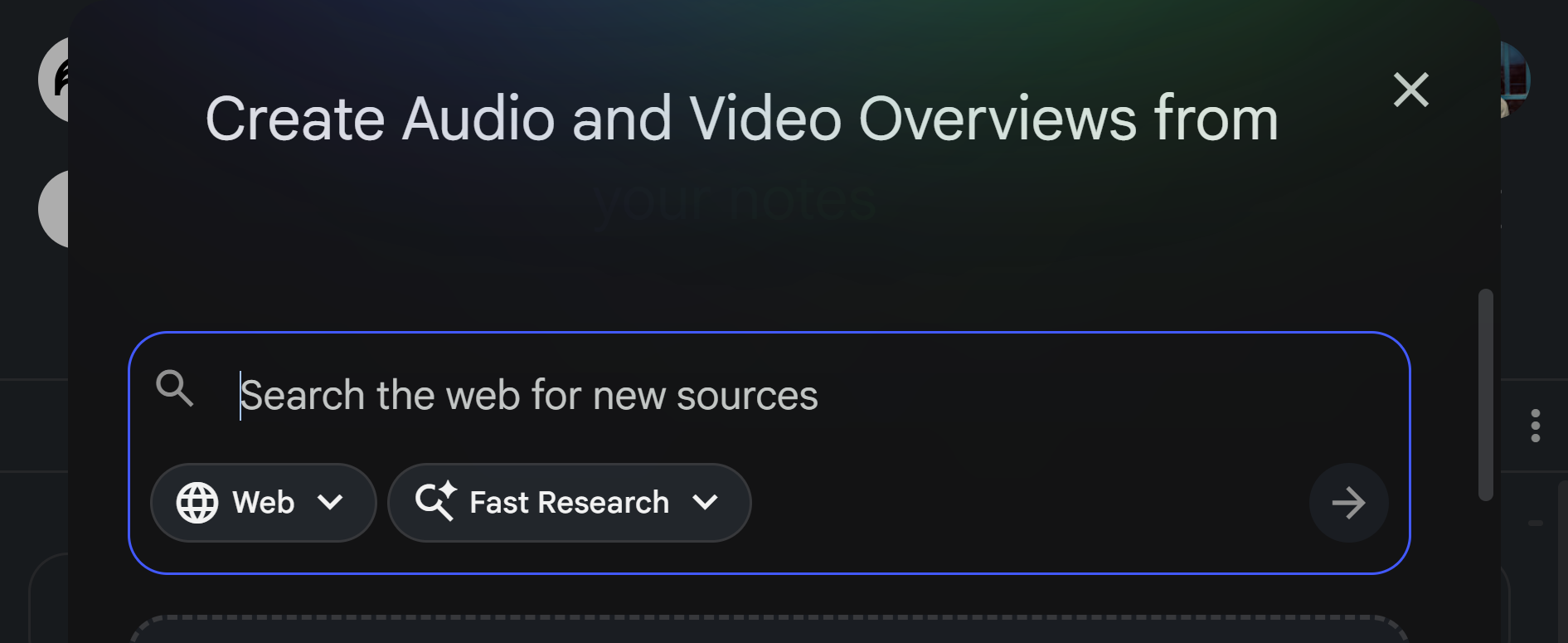1568x643 pixels.
Task: Click the 'Create Audio and Video Overviews' heading
Action: tap(741, 119)
